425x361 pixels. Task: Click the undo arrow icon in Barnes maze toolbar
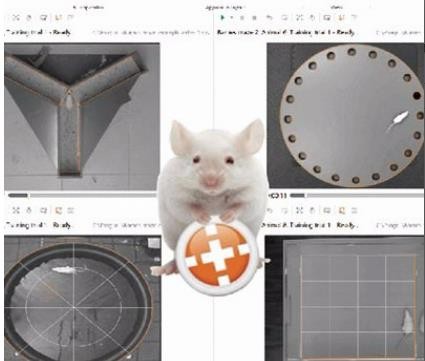click(x=270, y=17)
